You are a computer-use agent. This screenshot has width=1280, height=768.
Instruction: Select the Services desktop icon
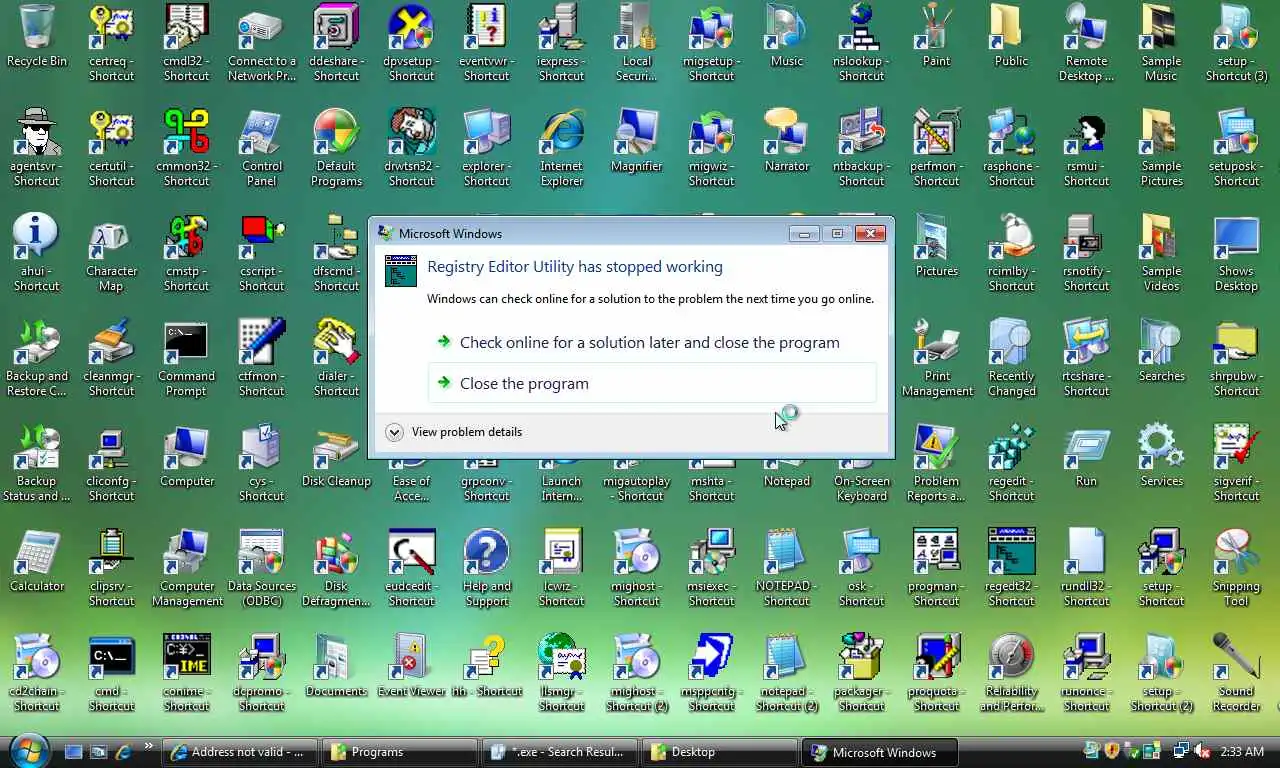coord(1161,456)
